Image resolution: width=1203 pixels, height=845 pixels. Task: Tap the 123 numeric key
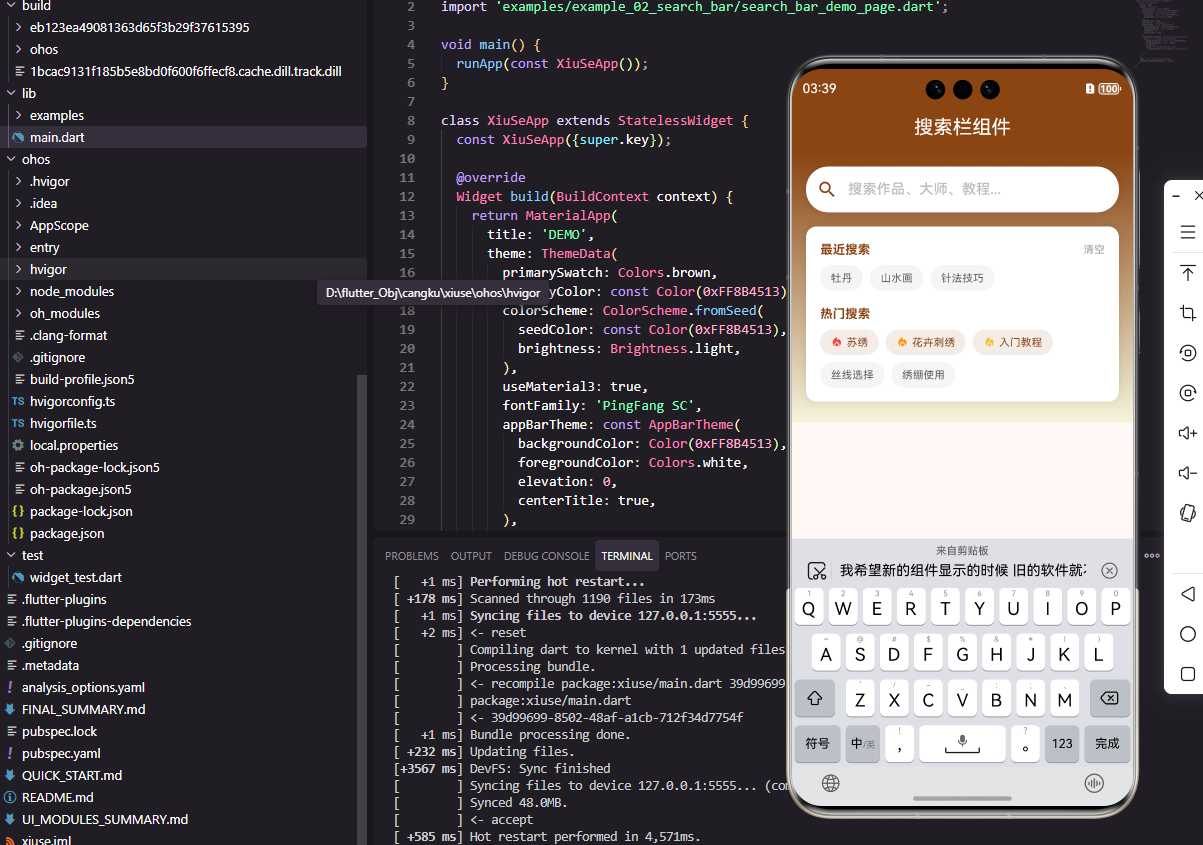click(x=1062, y=743)
